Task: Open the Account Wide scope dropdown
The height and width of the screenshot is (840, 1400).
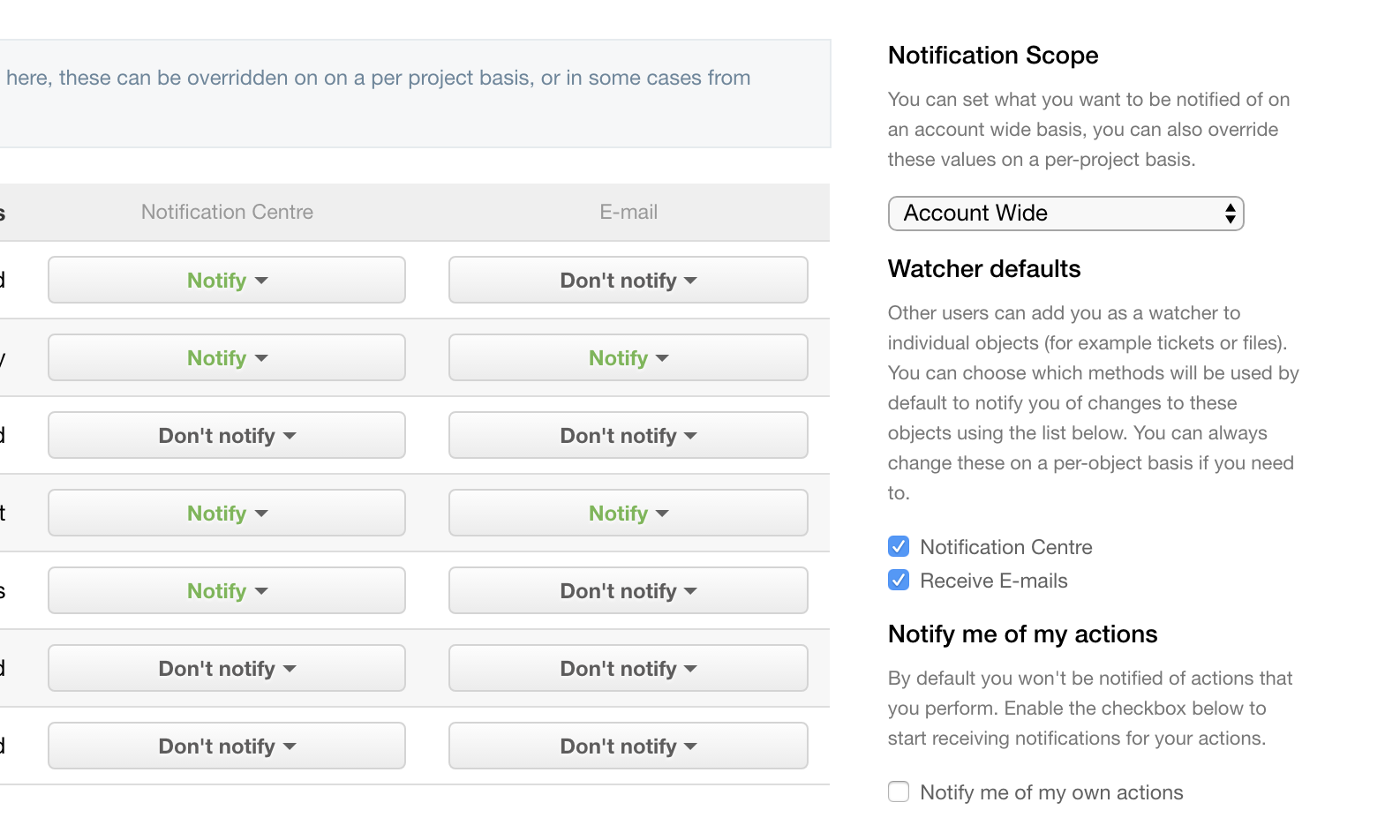Action: [x=1065, y=214]
